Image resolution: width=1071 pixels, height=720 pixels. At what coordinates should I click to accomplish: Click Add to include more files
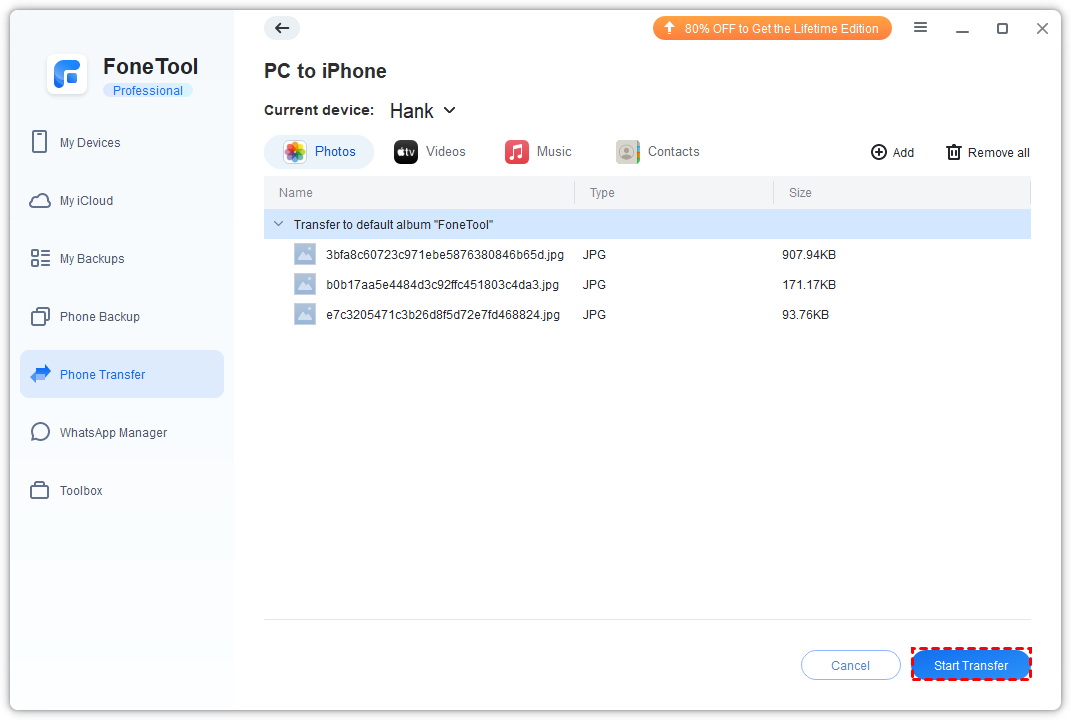(x=892, y=152)
